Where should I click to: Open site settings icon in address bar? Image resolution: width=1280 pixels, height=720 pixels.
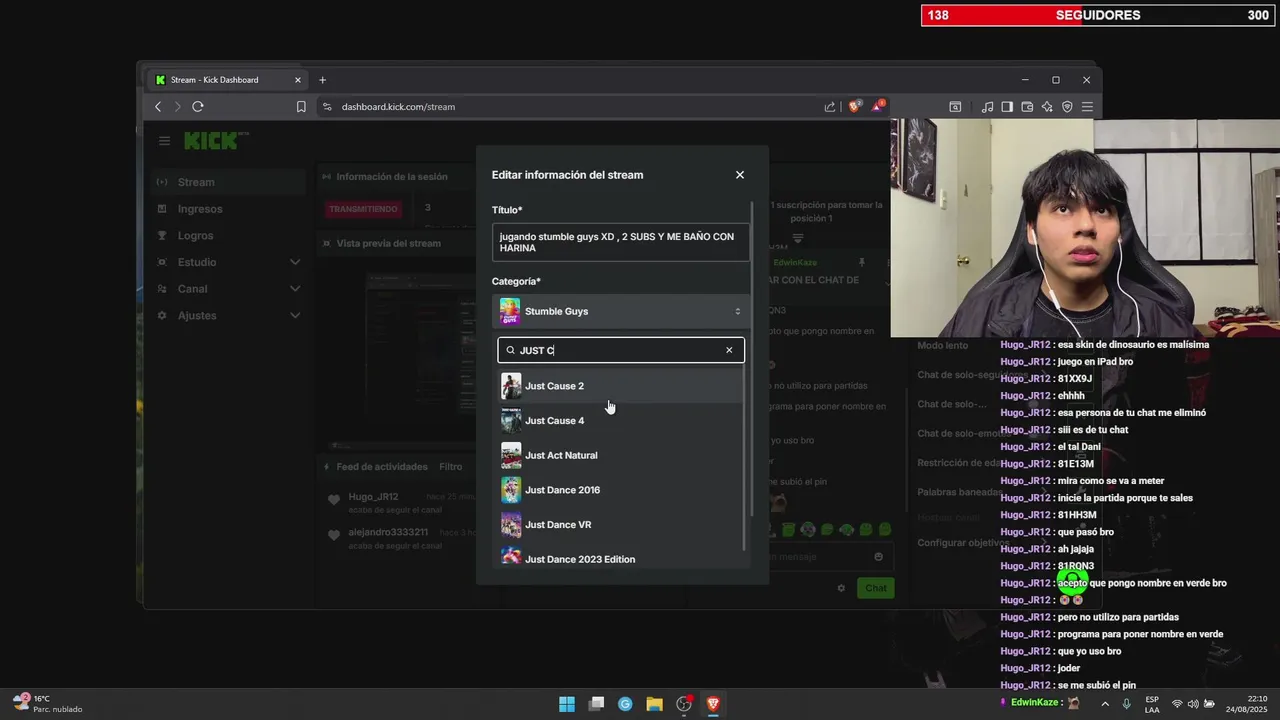[327, 107]
